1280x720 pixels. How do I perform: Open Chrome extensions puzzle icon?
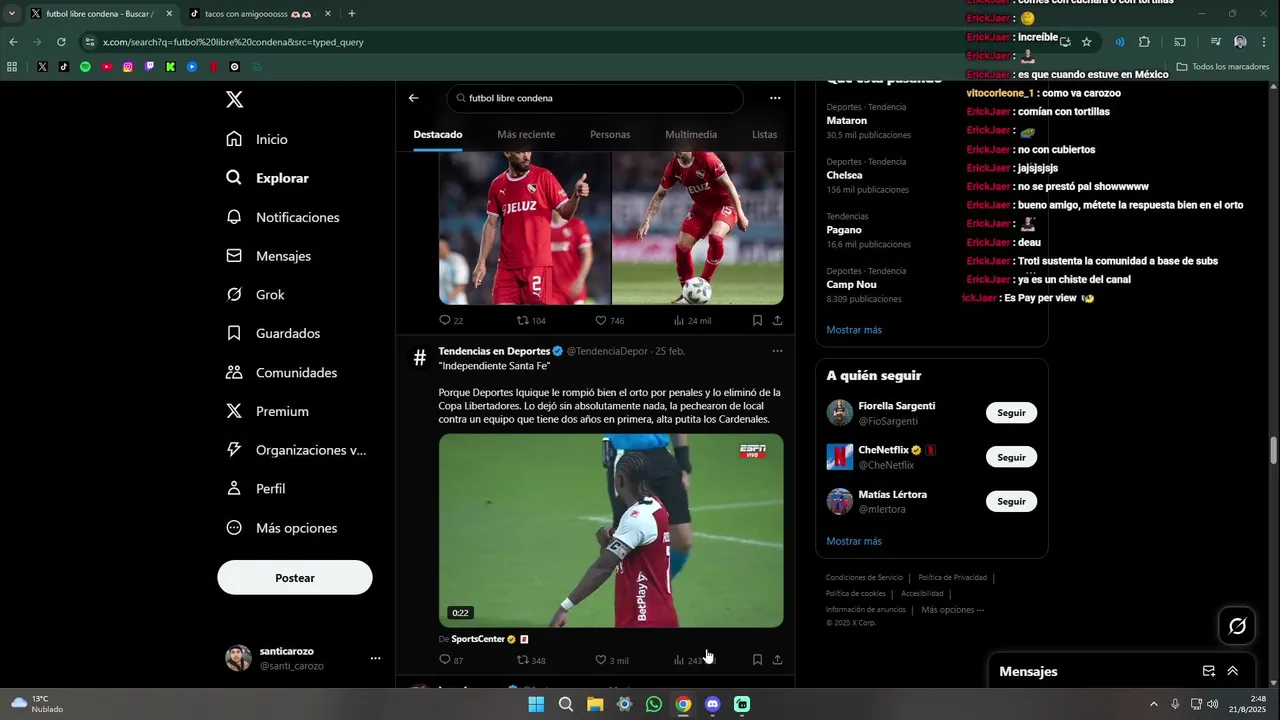point(1144,42)
